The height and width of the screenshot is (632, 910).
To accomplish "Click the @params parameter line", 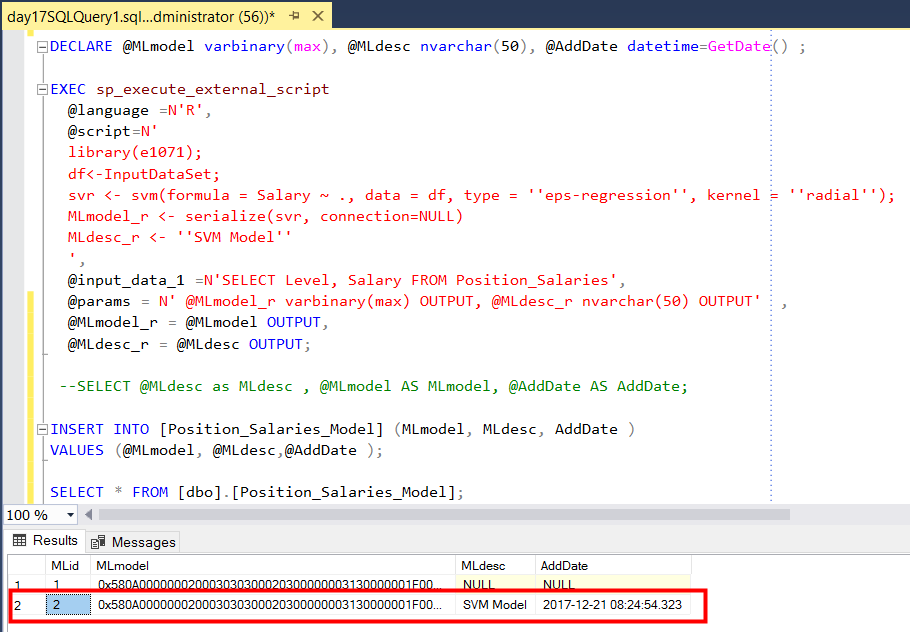I will coord(427,302).
